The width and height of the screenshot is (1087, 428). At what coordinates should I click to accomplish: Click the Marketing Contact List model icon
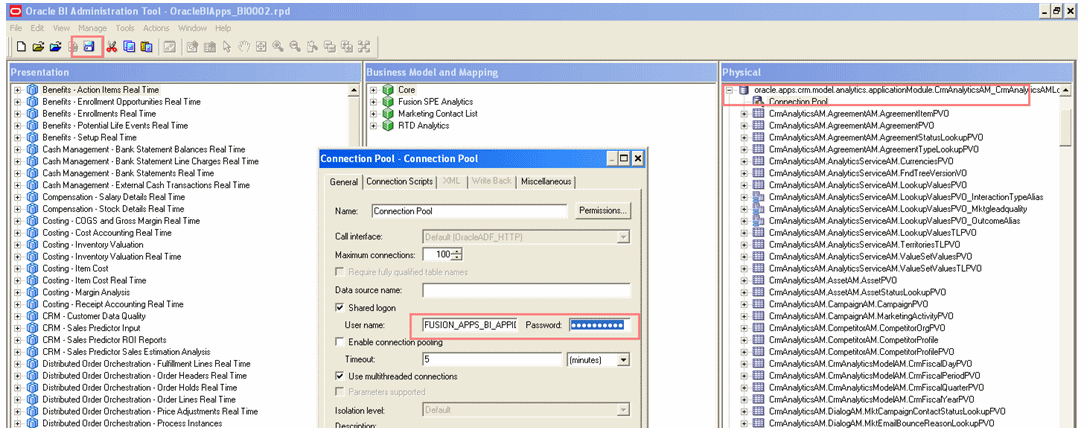(388, 114)
